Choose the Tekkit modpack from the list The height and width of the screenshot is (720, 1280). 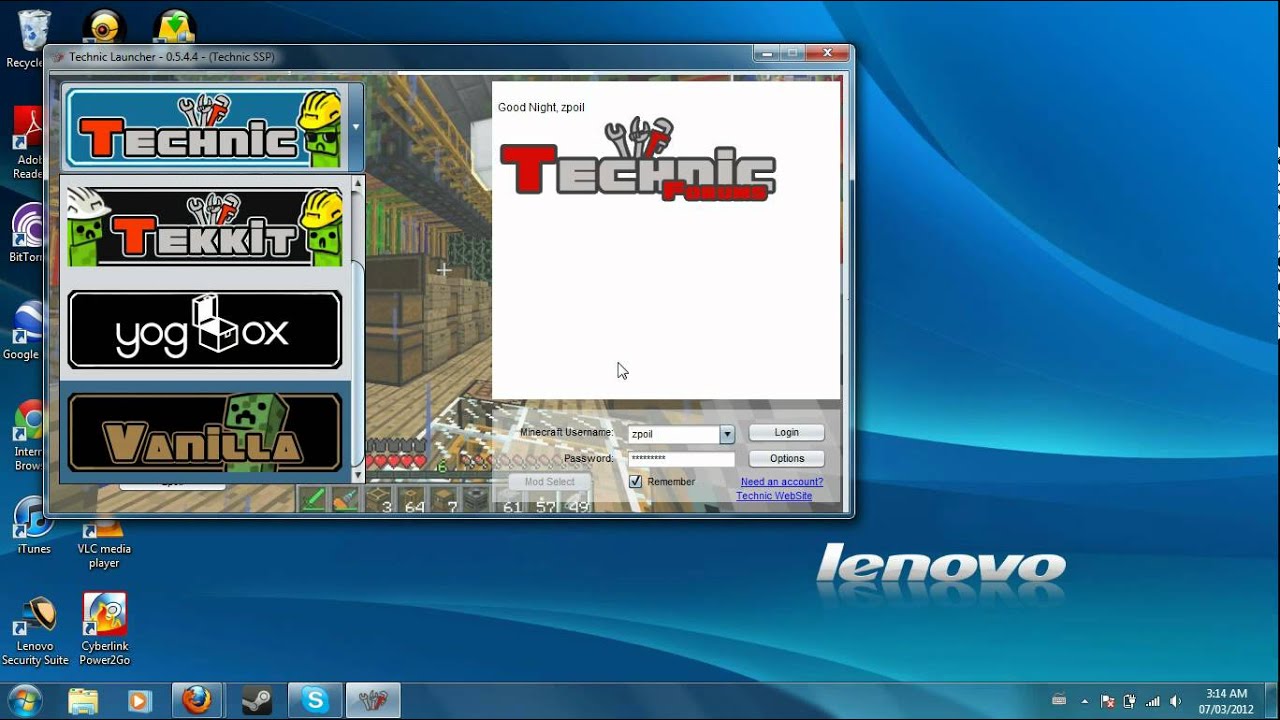point(205,227)
